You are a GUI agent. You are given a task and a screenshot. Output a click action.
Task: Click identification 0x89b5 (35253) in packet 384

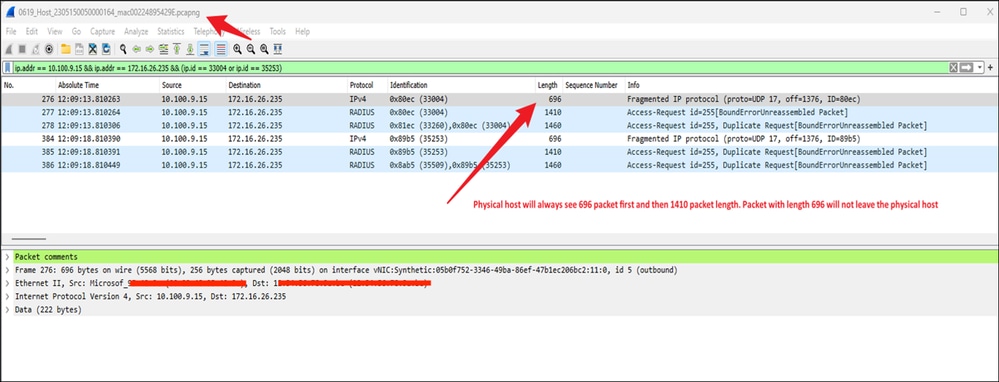[x=419, y=139]
